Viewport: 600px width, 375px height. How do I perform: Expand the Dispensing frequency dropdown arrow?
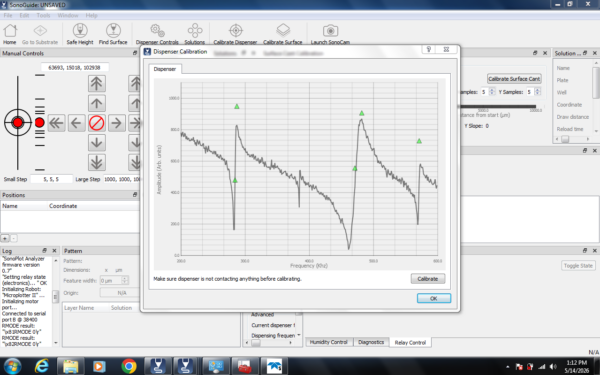[299, 335]
